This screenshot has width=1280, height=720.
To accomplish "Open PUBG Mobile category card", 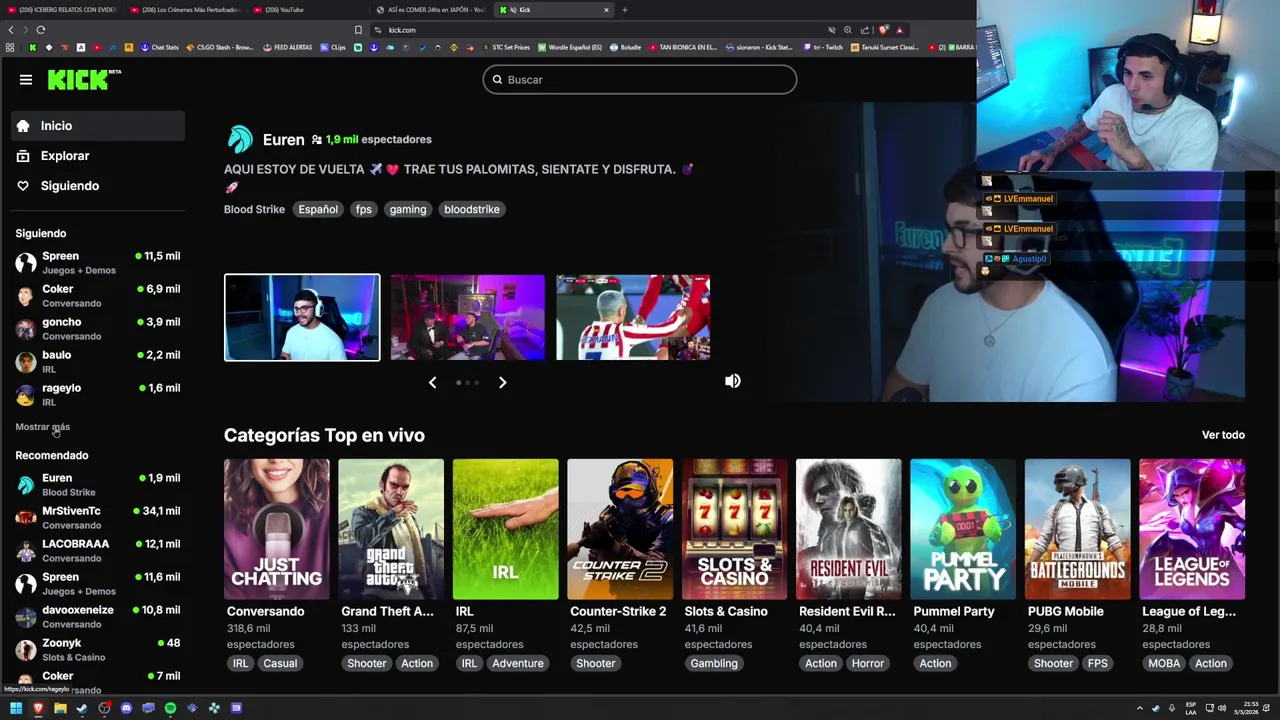I will coord(1077,529).
